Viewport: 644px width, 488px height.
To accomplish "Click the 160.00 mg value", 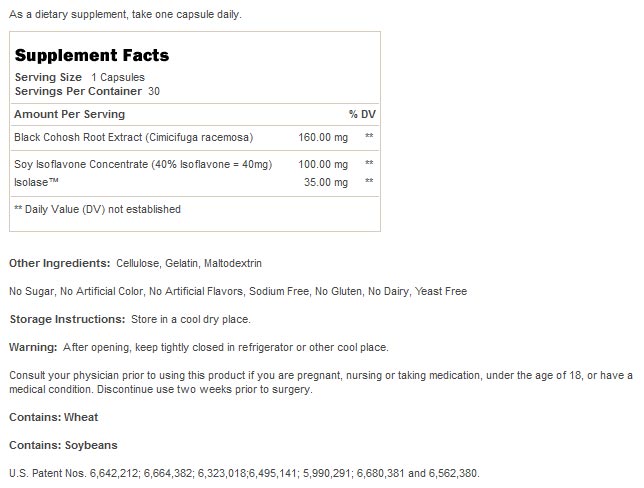I will 323,136.
